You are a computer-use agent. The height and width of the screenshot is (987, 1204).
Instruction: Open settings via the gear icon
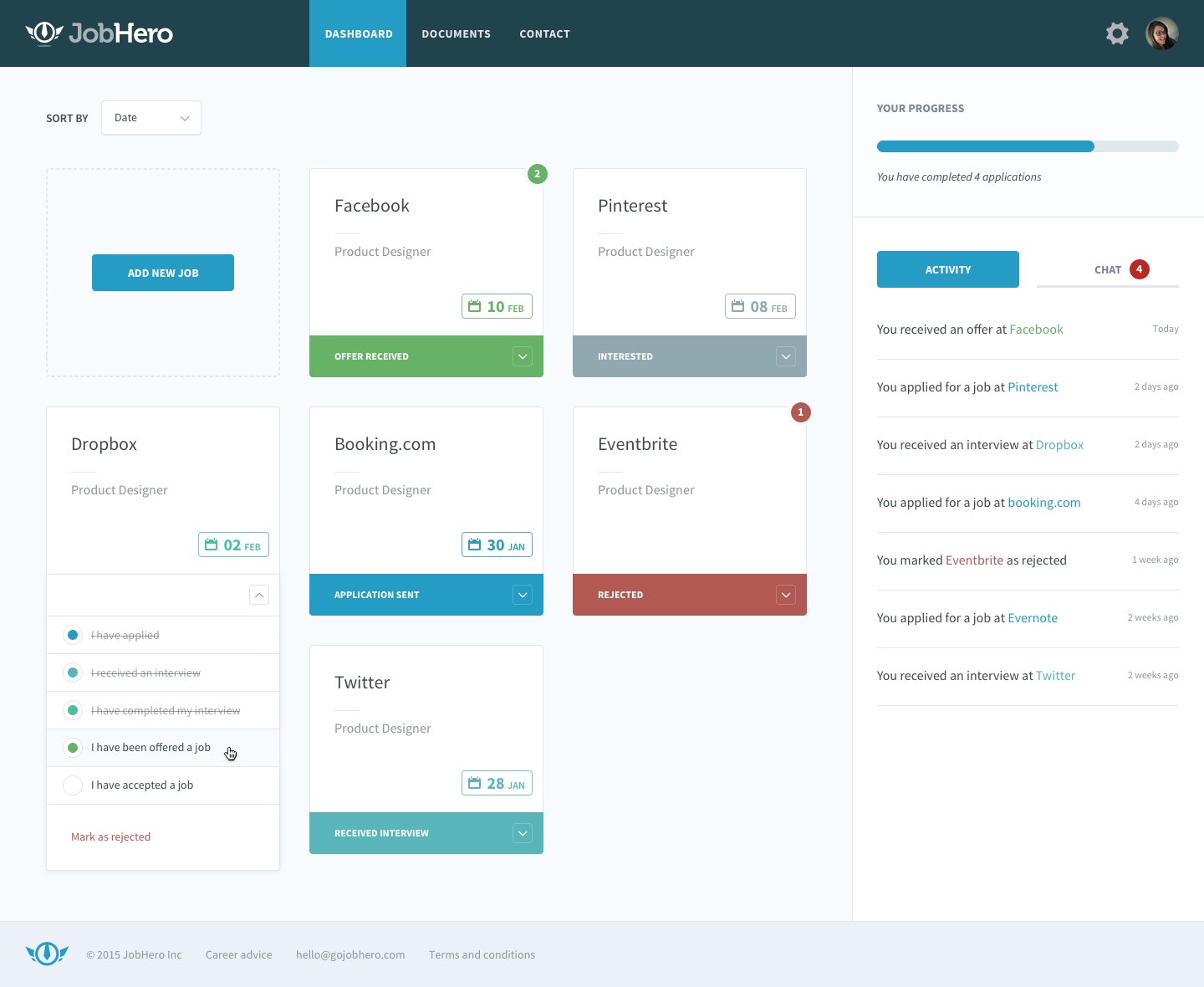[1117, 33]
